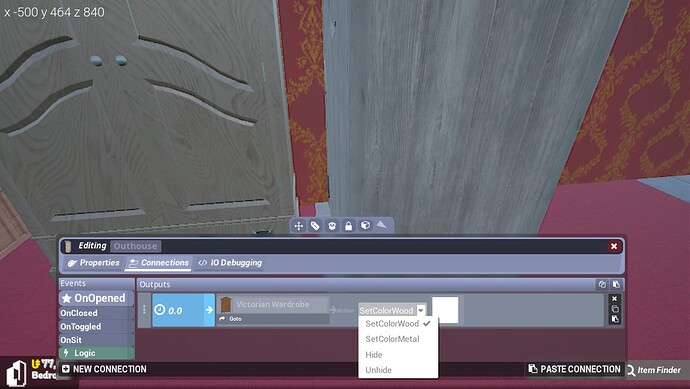Image resolution: width=690 pixels, height=389 pixels.
Task: Choose SetColorWood in the dropdown list
Action: [398, 323]
